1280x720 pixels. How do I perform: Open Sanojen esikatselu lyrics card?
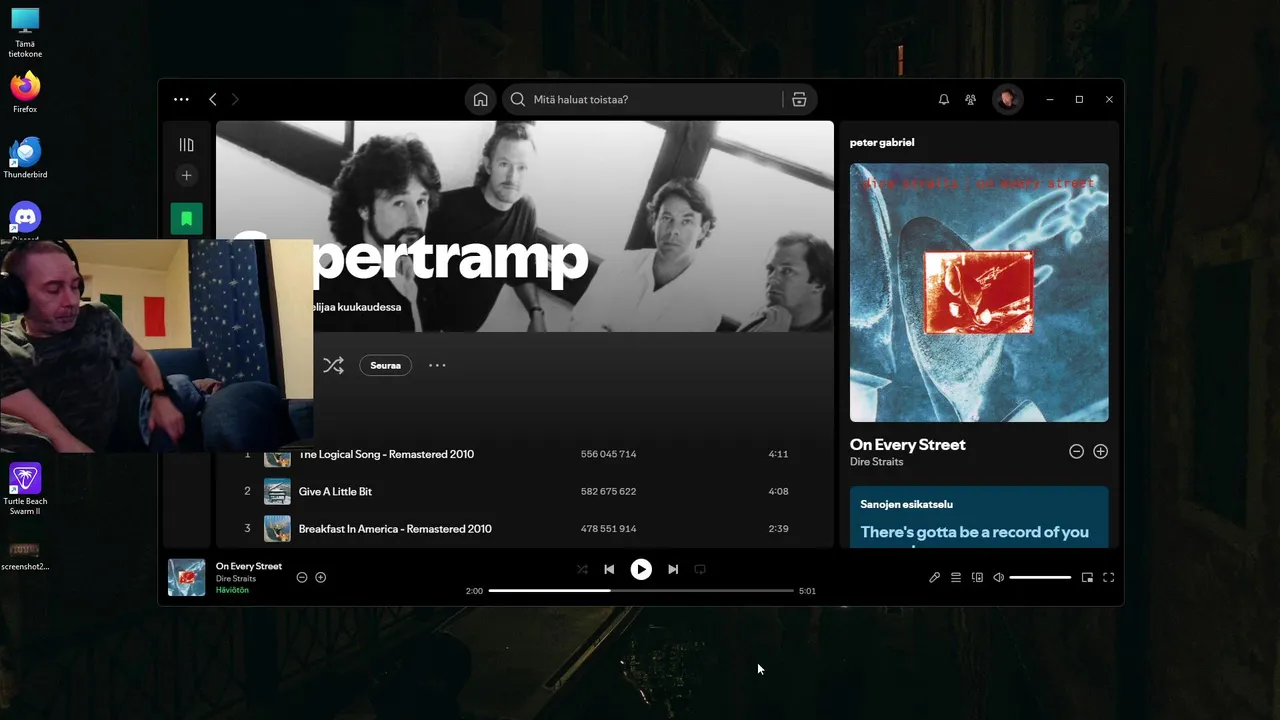[x=979, y=517]
